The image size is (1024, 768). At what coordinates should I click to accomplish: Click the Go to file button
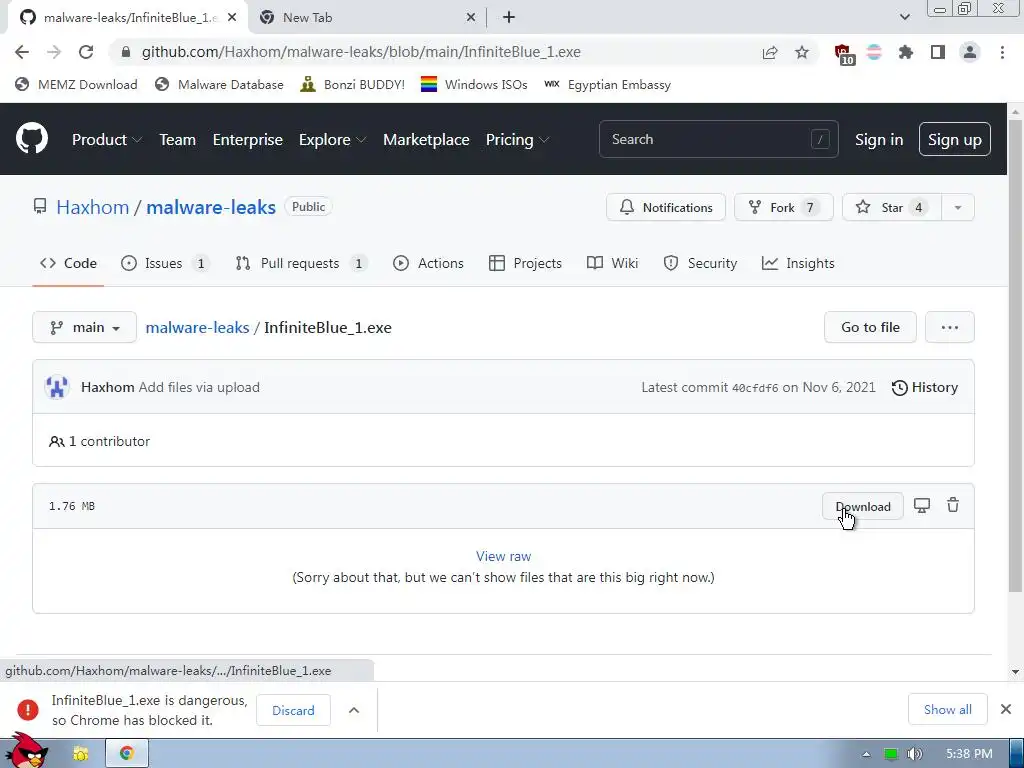(870, 327)
